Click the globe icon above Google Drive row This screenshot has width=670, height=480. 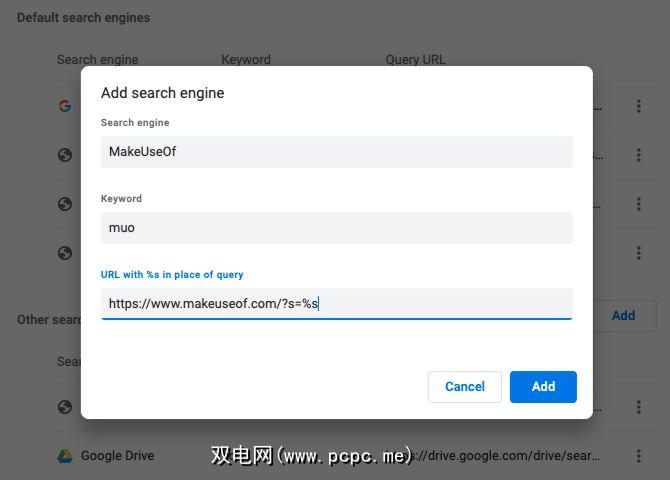tap(65, 406)
